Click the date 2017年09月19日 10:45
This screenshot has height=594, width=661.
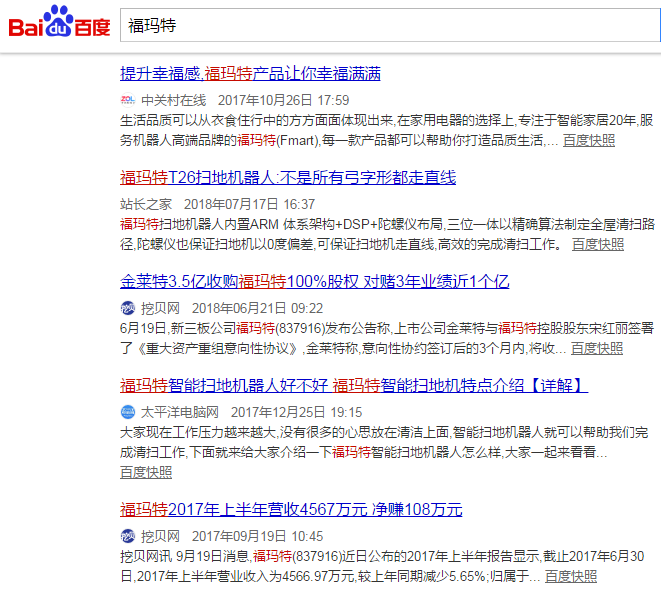pyautogui.click(x=258, y=536)
